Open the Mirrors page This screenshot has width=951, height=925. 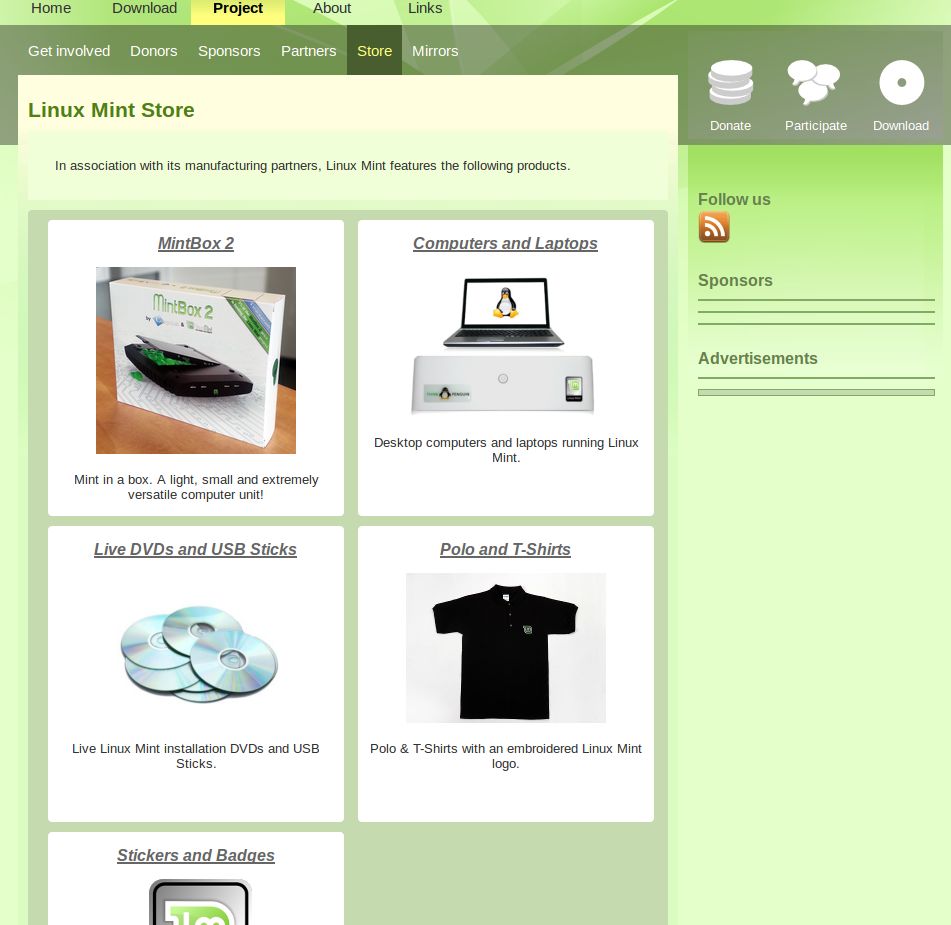(x=435, y=51)
